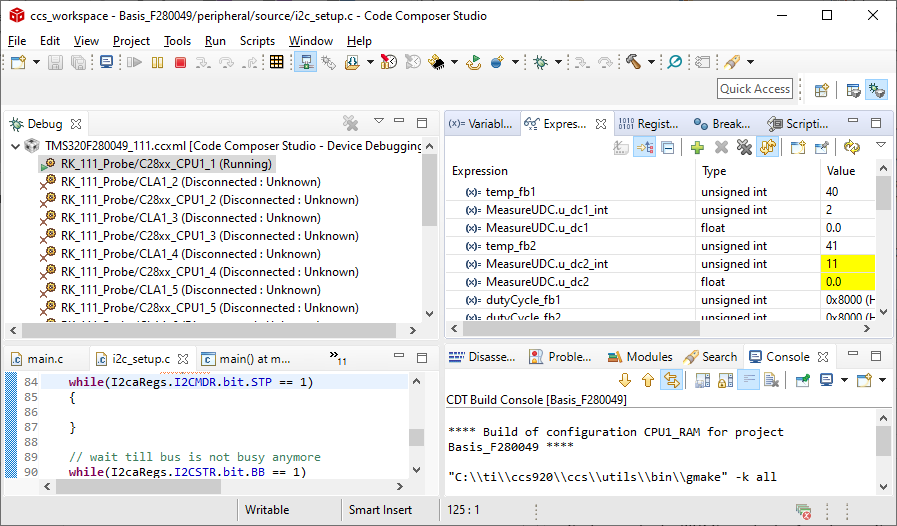Toggle the highlighted connect target toolbar button
This screenshot has width=897, height=526.
pos(305,62)
